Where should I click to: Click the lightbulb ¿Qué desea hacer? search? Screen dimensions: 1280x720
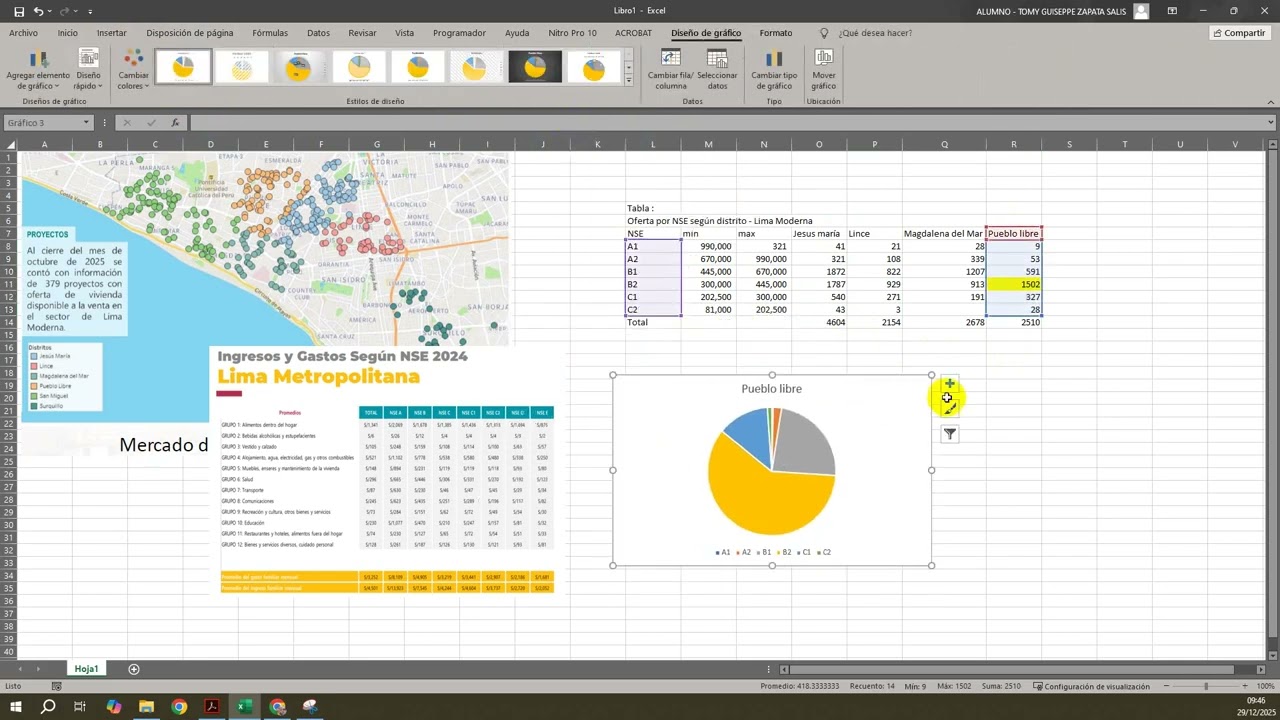click(865, 33)
